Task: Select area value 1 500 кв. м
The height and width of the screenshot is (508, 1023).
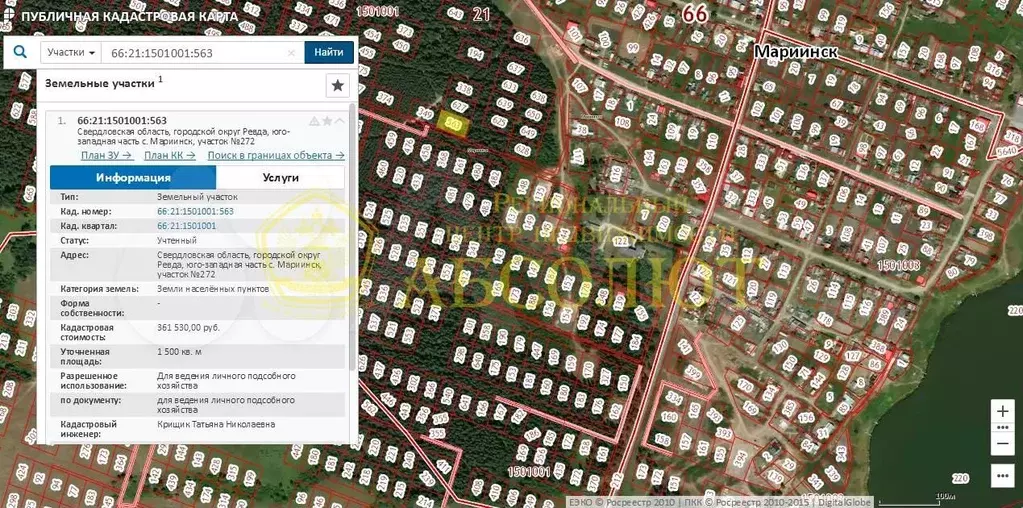Action: (179, 351)
